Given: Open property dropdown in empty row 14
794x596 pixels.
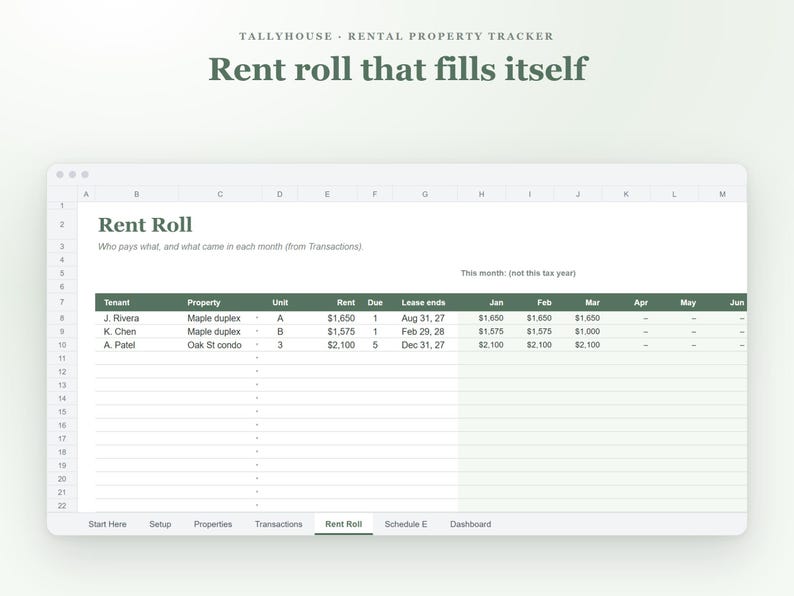Looking at the screenshot, I should tap(257, 399).
